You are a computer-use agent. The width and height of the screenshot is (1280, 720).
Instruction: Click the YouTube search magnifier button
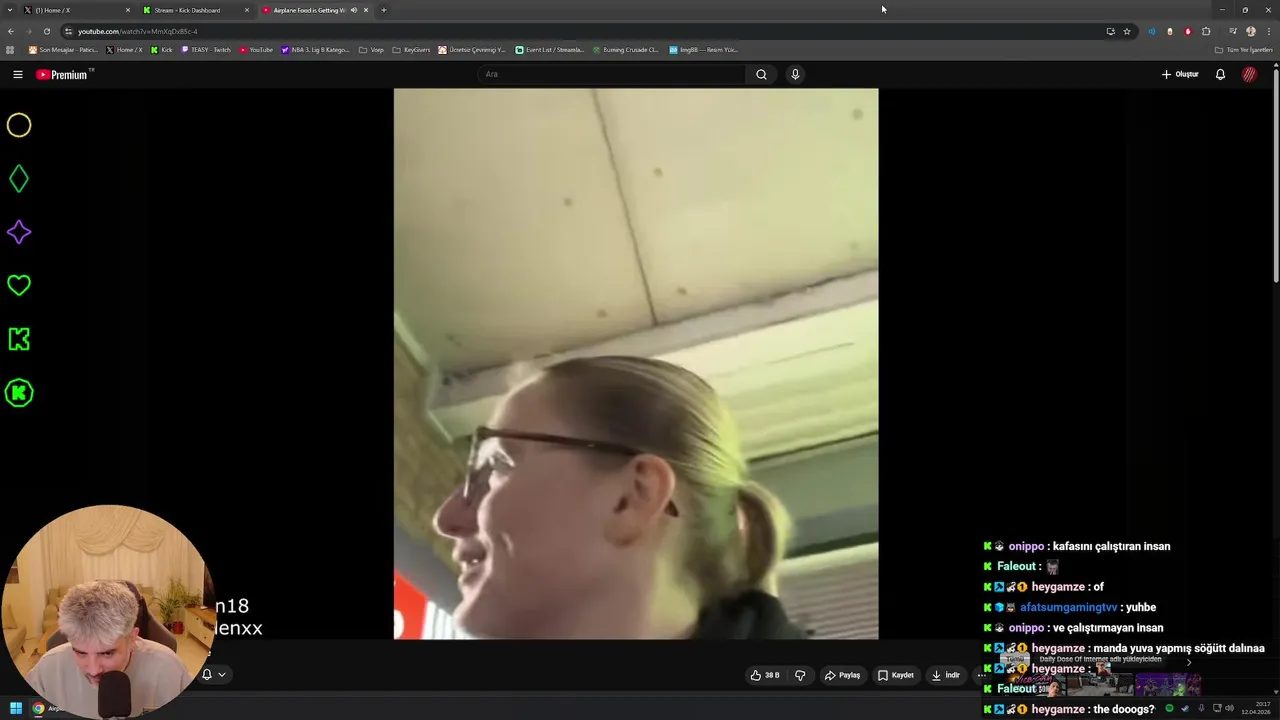pos(761,74)
